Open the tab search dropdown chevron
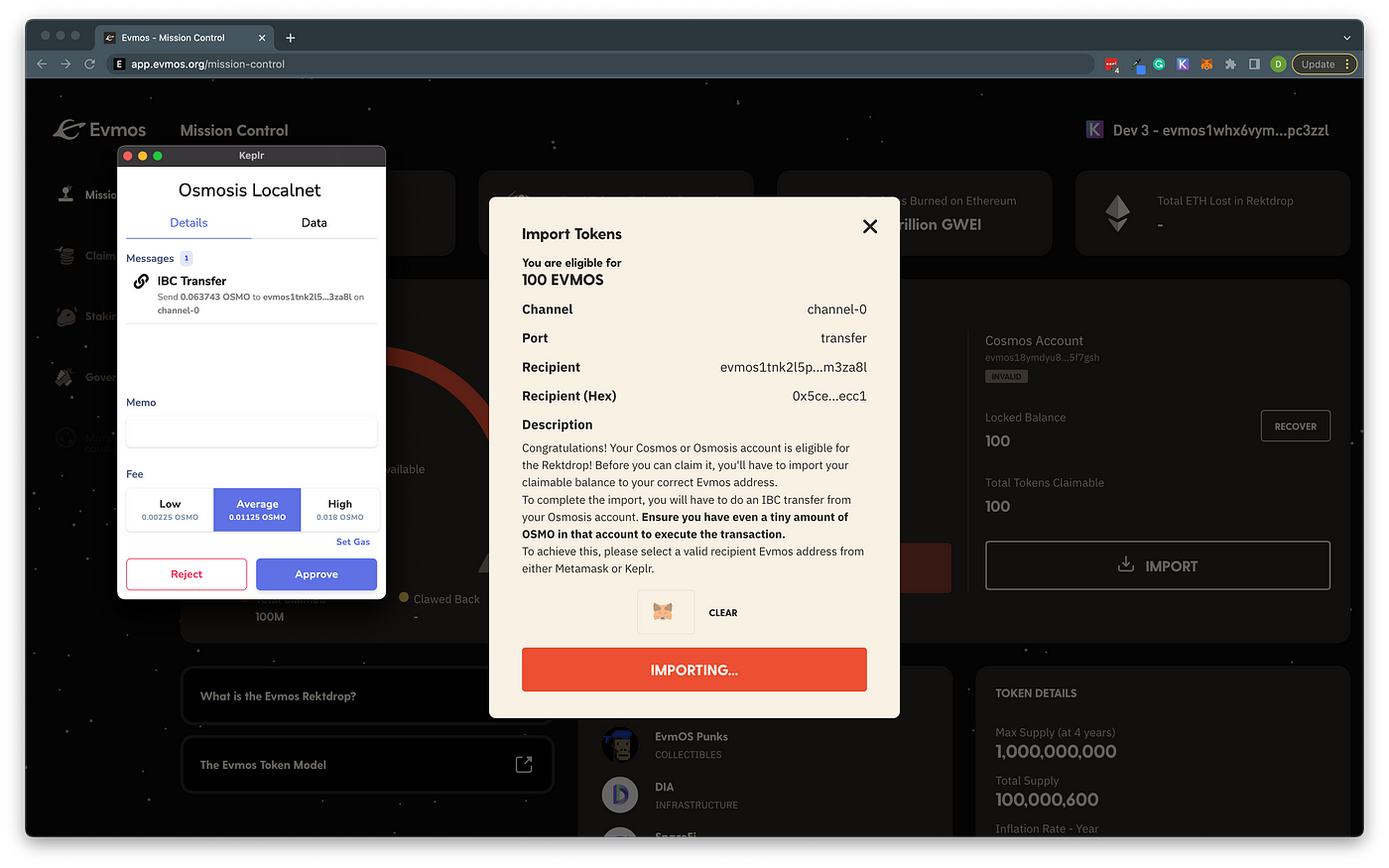 click(x=1346, y=38)
